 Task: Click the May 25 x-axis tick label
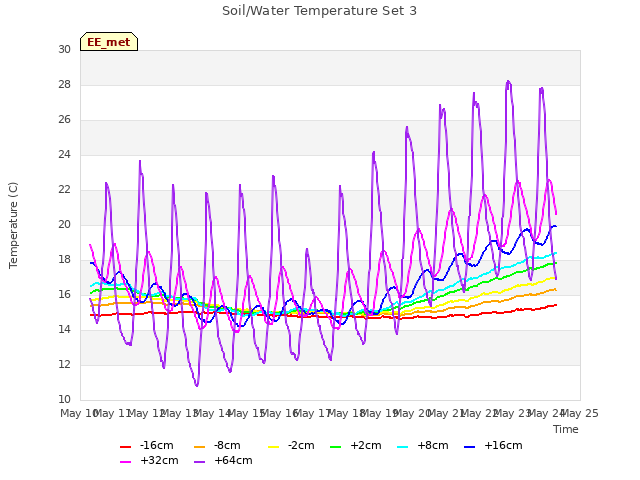[580, 414]
